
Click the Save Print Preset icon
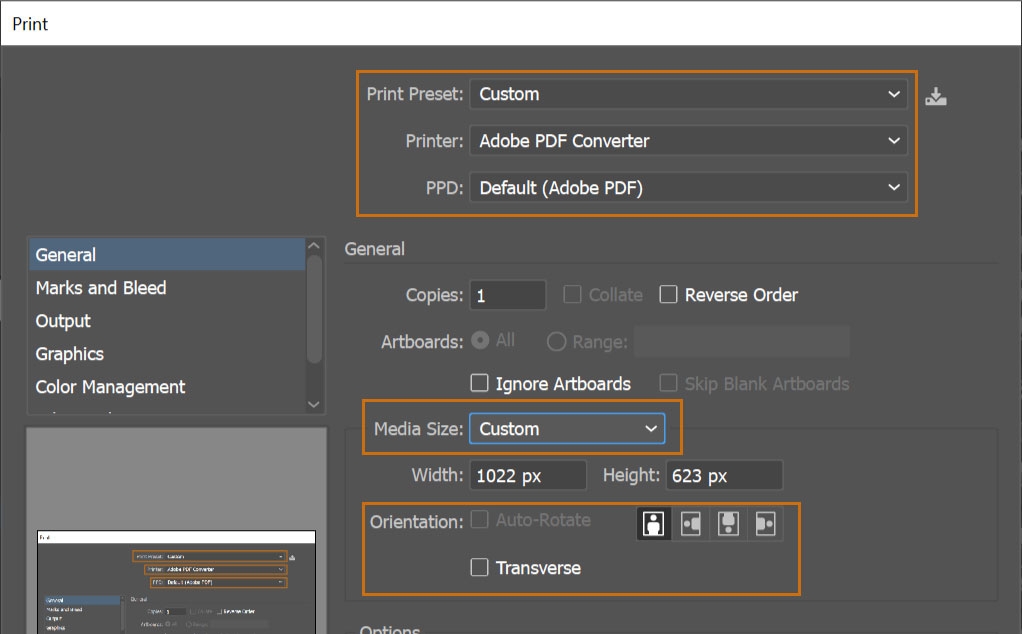(935, 95)
